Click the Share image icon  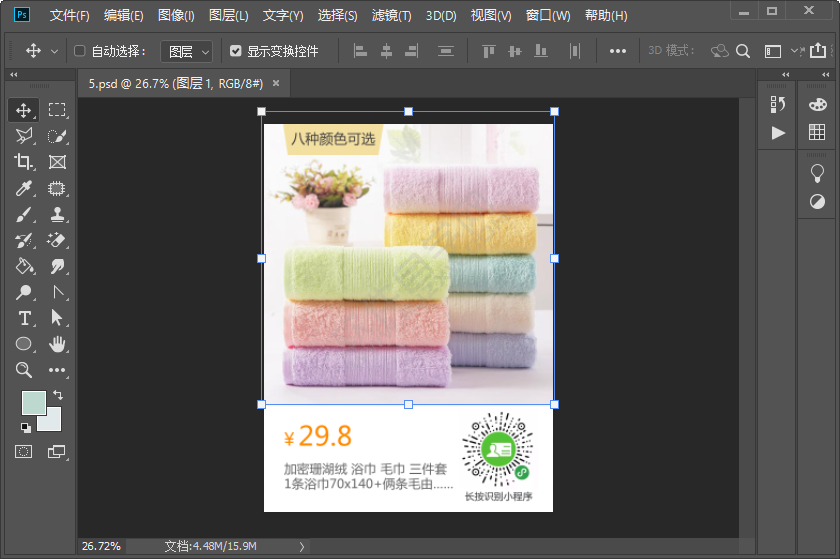(818, 50)
